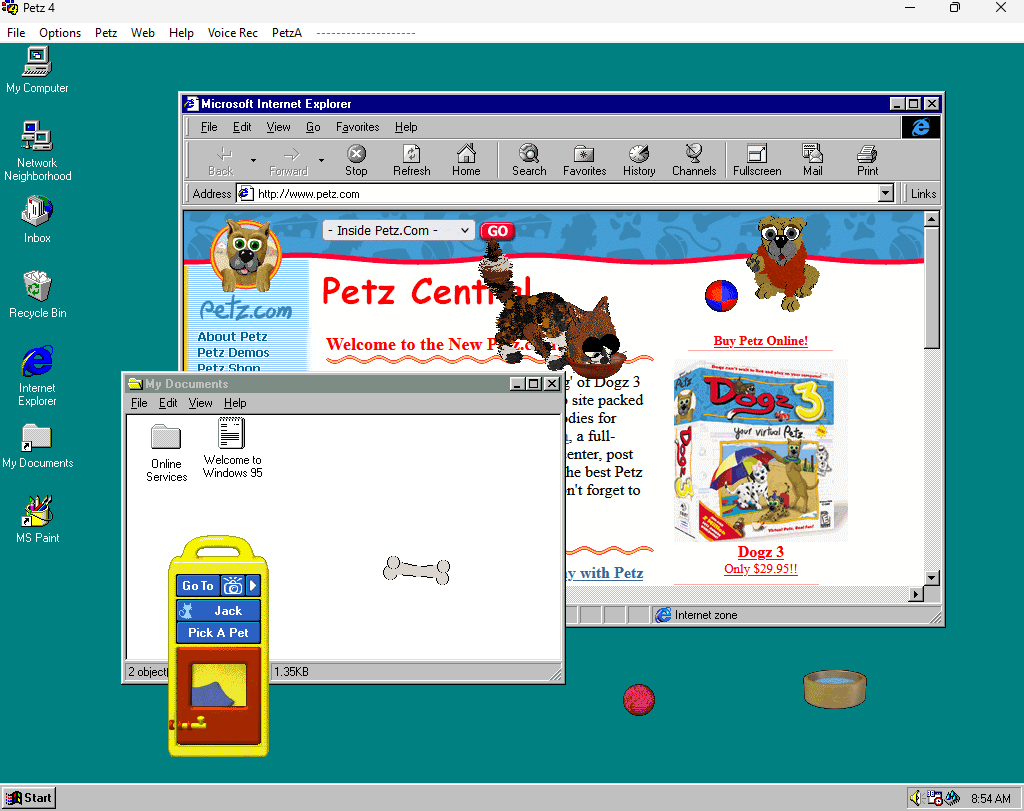Viewport: 1024px width, 811px height.
Task: Click the red GO button
Action: click(497, 231)
